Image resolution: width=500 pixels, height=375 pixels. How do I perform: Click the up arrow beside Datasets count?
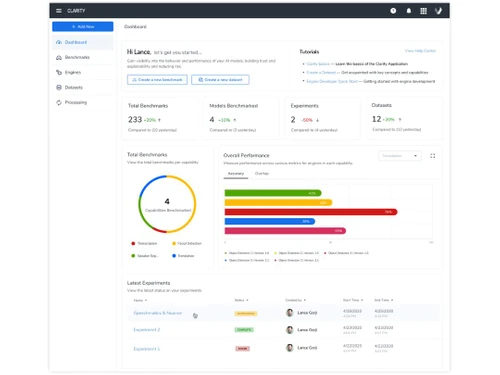(x=400, y=119)
